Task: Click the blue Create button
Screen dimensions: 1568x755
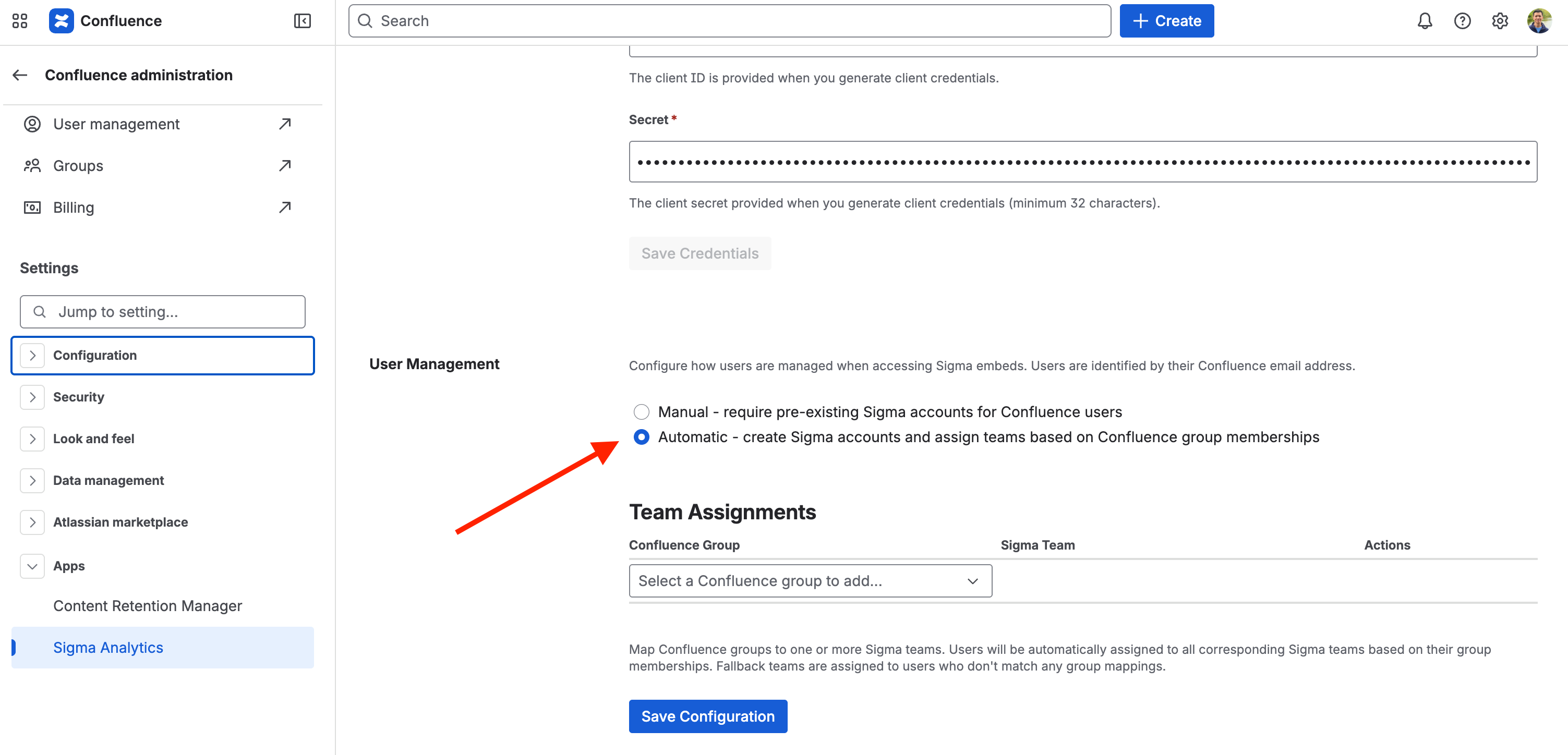Action: (x=1166, y=21)
